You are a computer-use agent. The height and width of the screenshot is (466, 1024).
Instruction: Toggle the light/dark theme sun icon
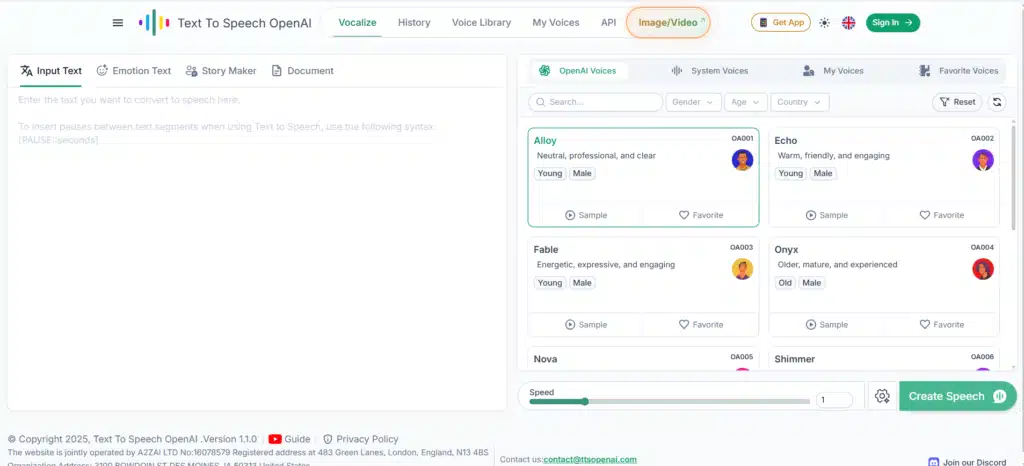pos(824,23)
